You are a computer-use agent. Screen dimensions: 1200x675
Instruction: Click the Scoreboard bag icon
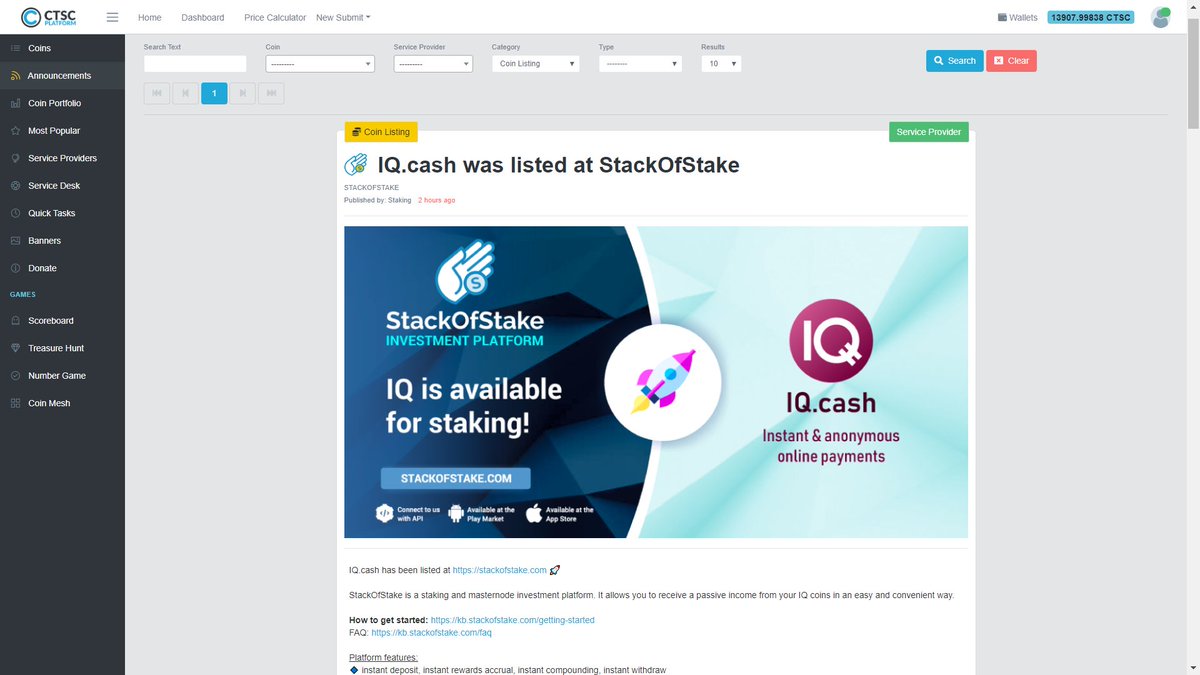[15, 321]
